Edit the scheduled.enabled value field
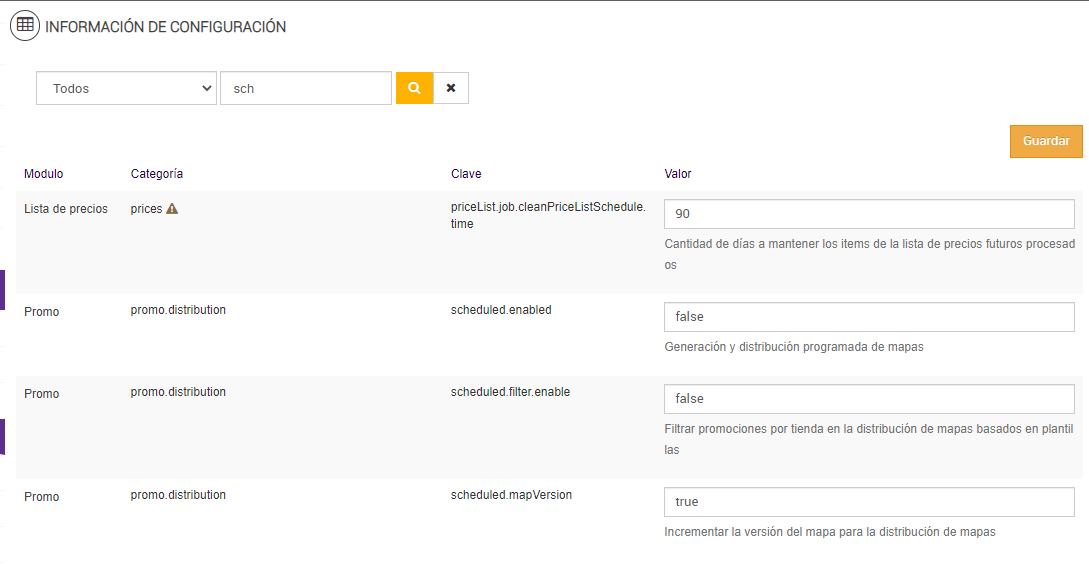The image size is (1089, 567). pyautogui.click(x=869, y=317)
